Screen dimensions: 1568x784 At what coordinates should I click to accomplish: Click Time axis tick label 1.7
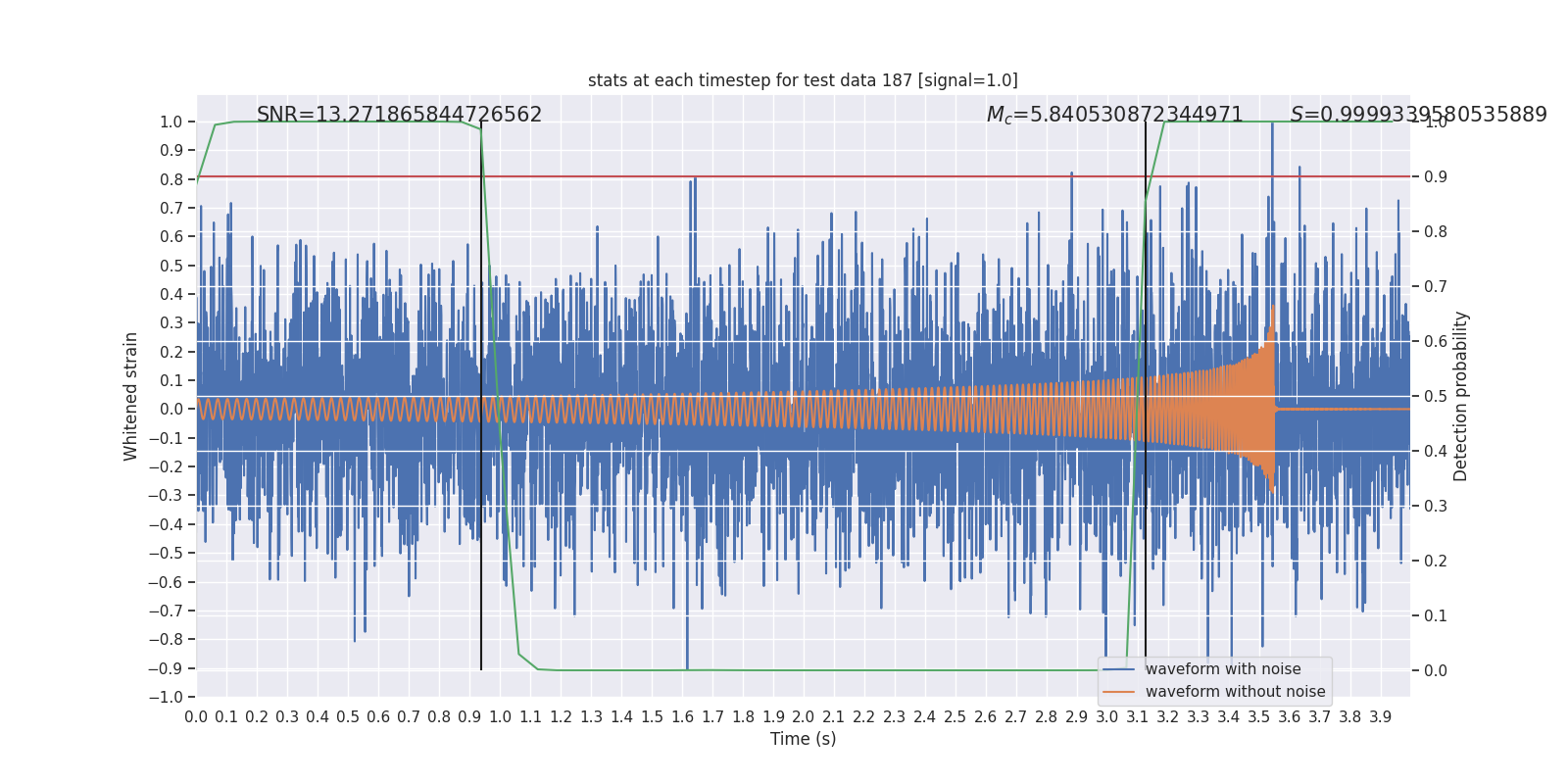[712, 717]
